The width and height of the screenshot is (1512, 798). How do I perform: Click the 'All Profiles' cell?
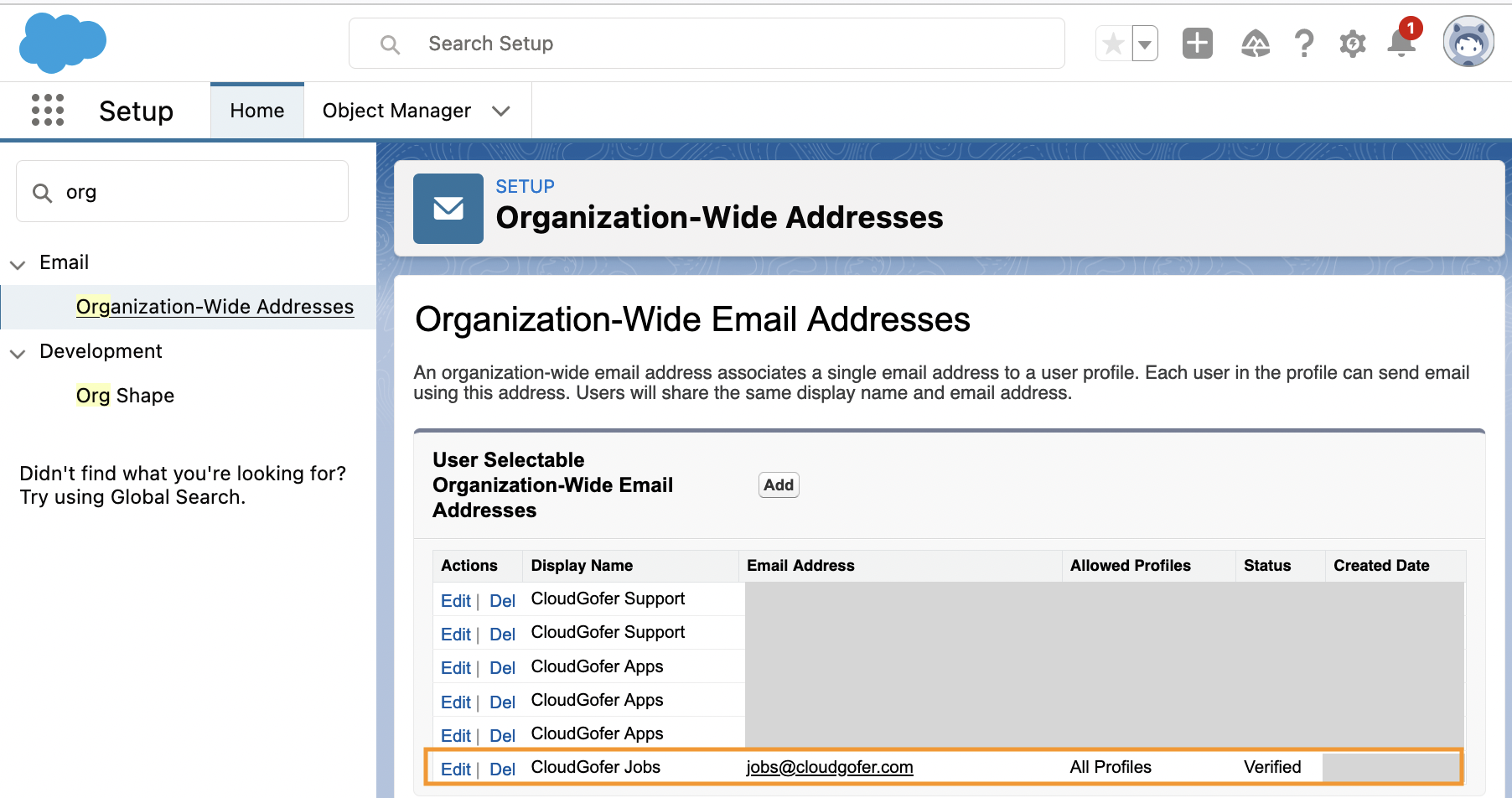[x=1111, y=767]
